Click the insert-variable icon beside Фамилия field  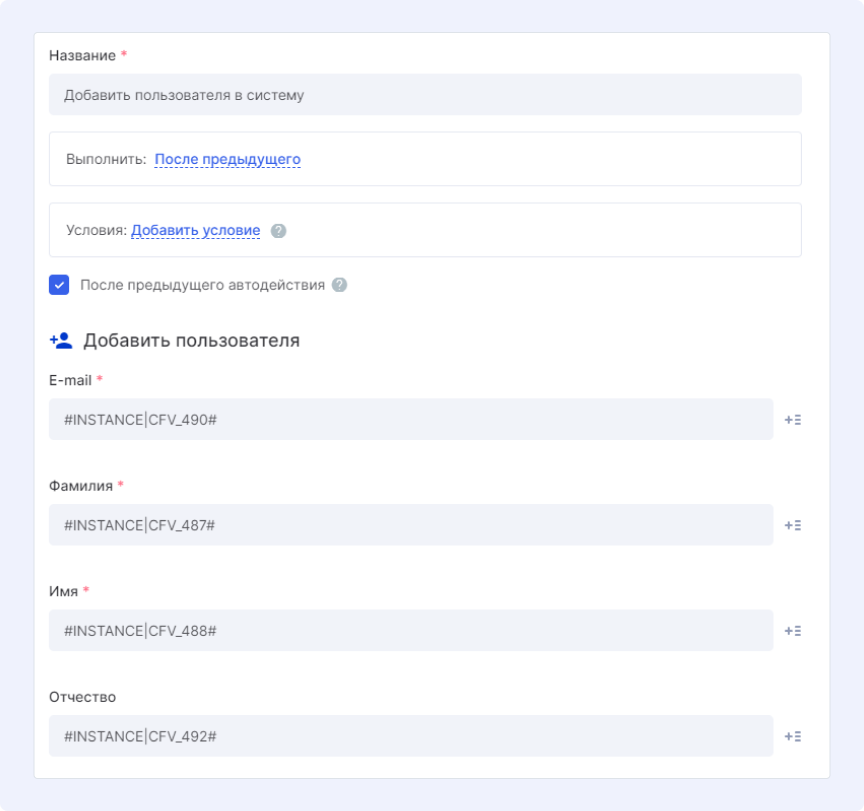pyautogui.click(x=793, y=525)
